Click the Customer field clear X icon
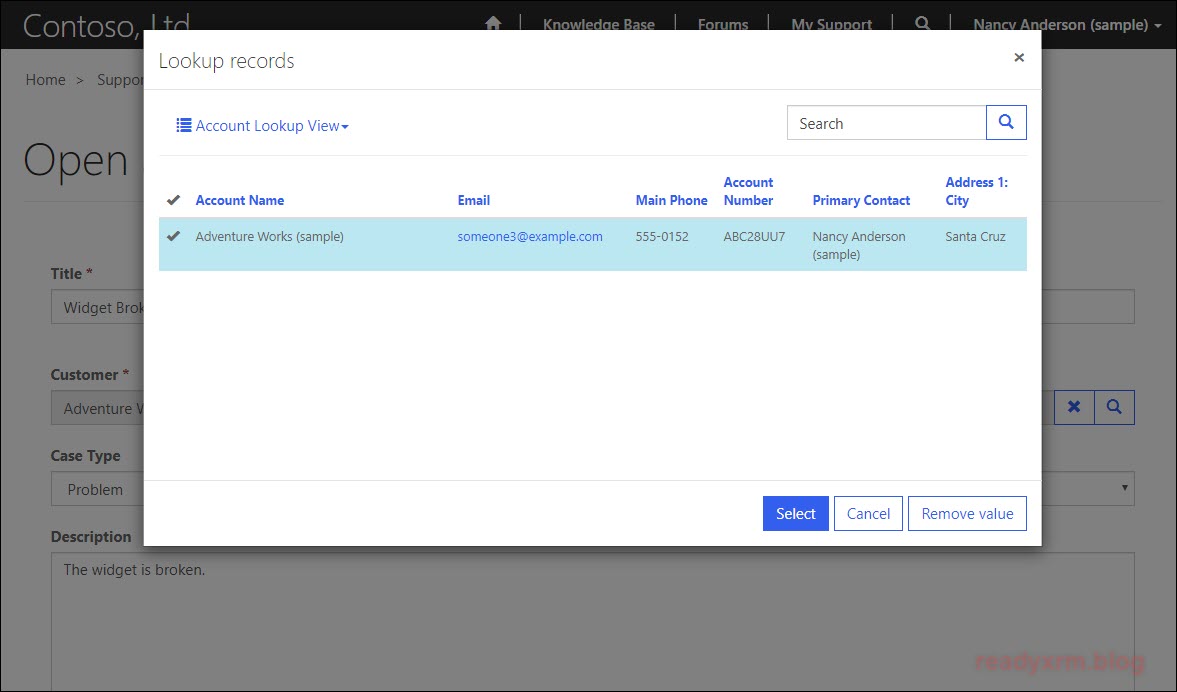This screenshot has width=1177, height=692. (1074, 407)
